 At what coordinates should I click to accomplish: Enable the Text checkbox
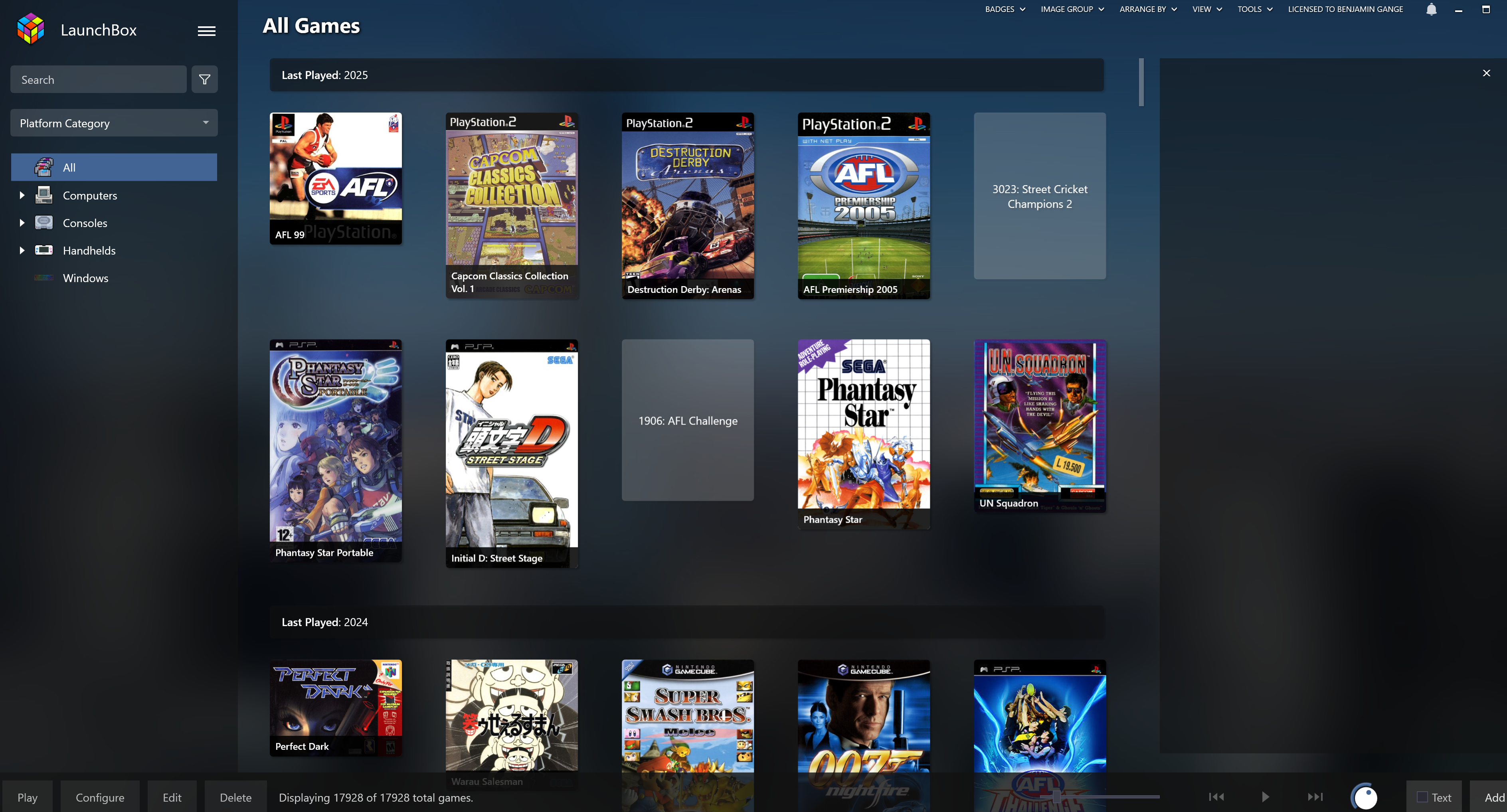pos(1422,797)
